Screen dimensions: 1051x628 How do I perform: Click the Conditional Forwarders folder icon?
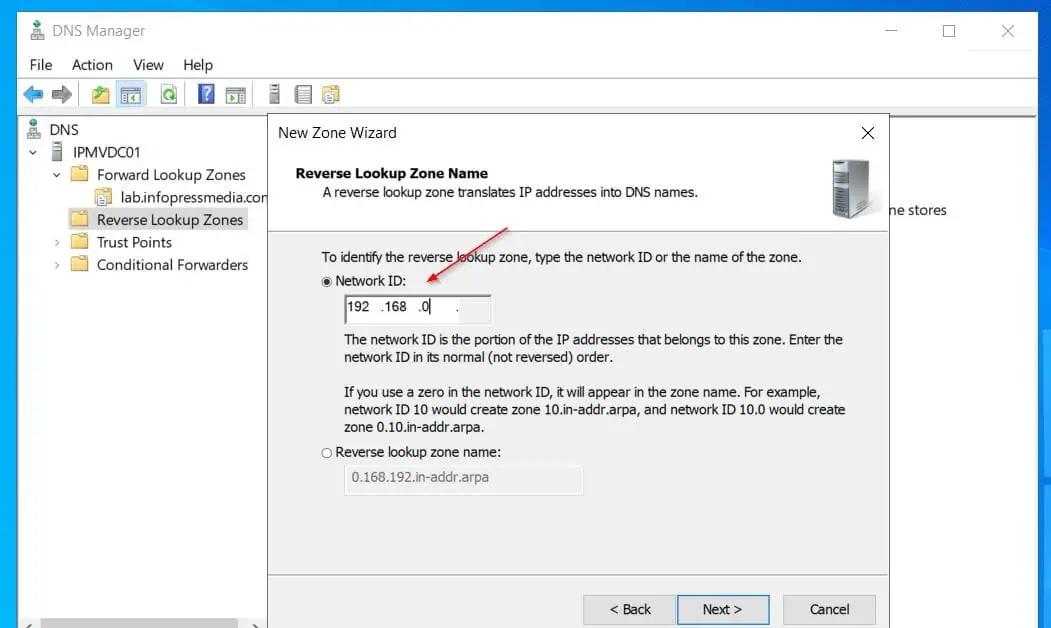[x=80, y=263]
